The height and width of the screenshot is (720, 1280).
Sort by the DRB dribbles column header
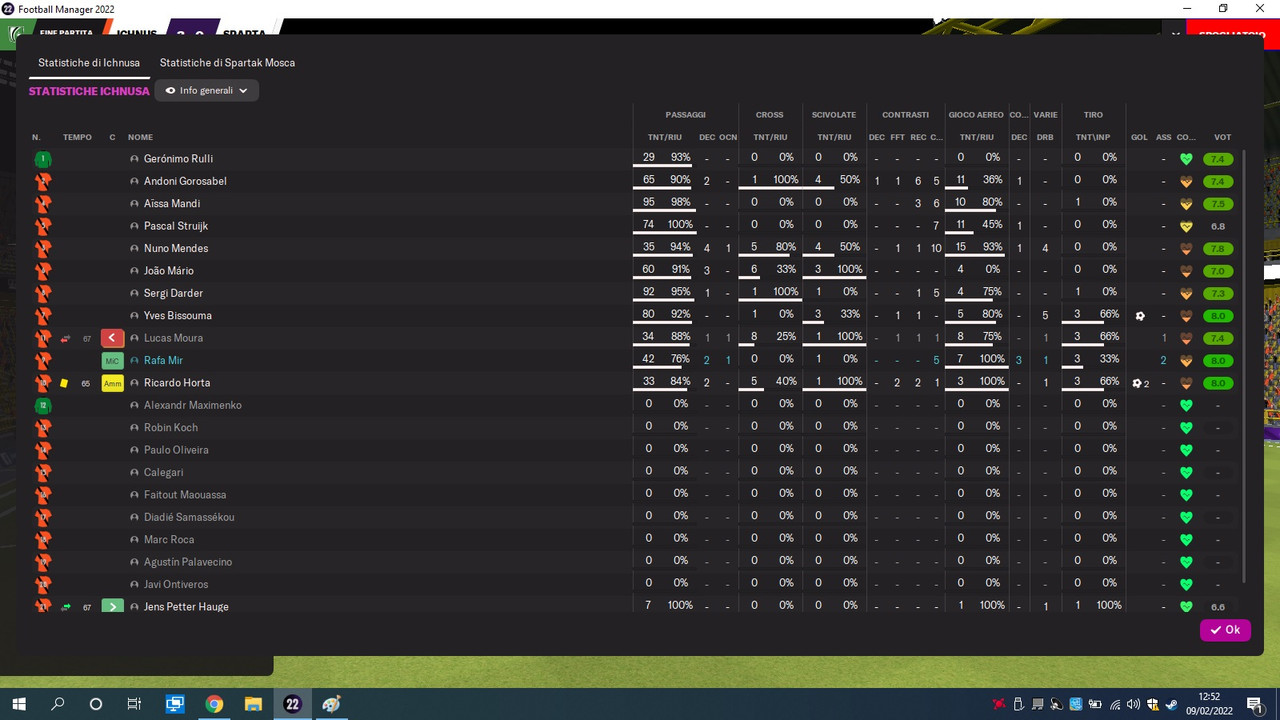[1045, 137]
